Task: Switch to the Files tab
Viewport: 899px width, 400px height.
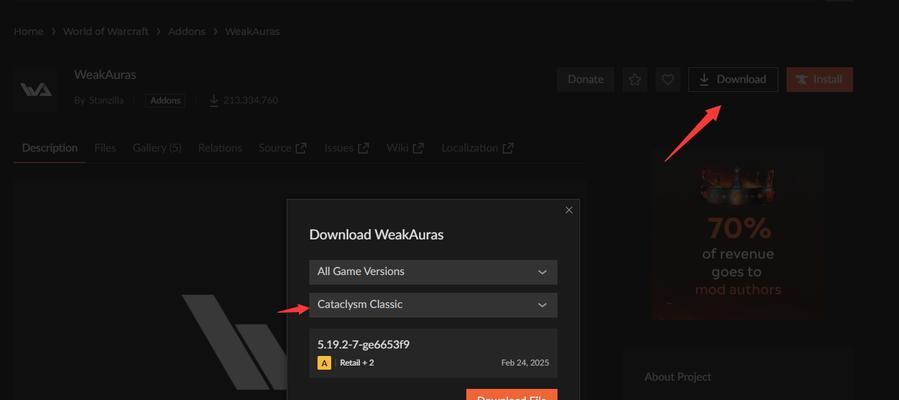Action: [x=105, y=148]
